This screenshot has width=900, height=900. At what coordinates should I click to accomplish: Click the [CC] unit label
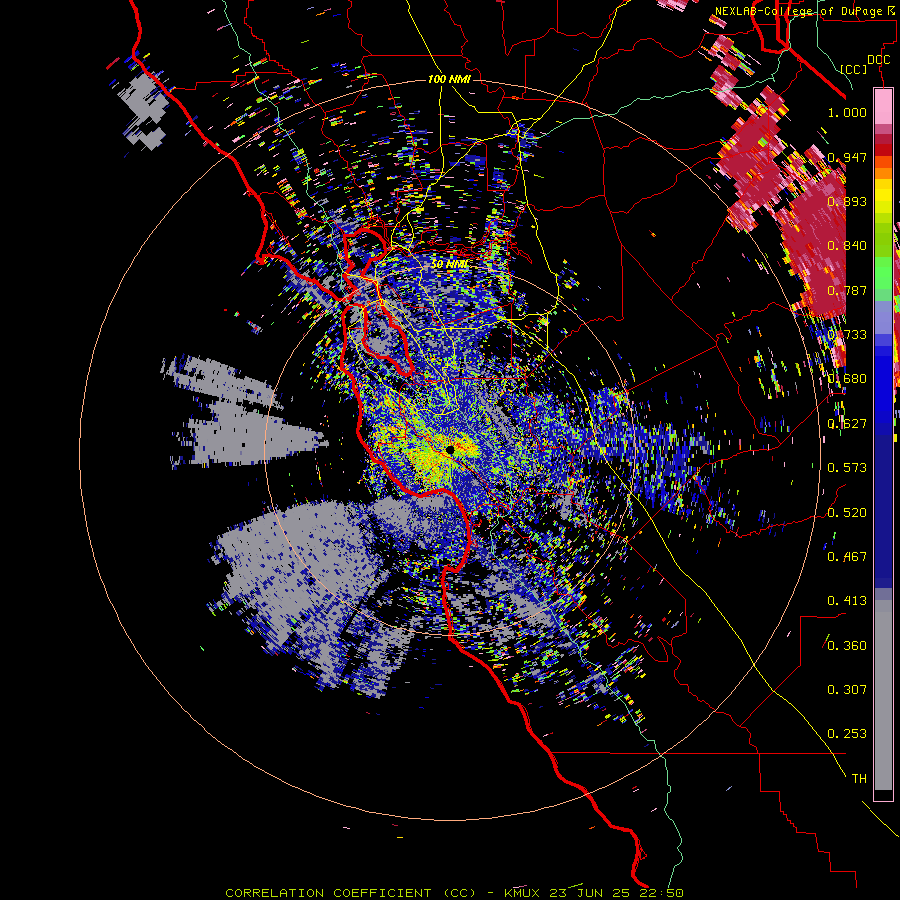point(854,69)
